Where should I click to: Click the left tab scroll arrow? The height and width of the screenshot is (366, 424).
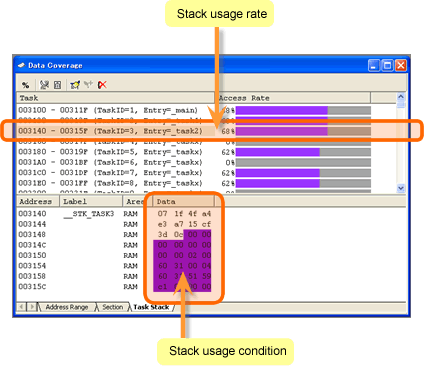21,306
